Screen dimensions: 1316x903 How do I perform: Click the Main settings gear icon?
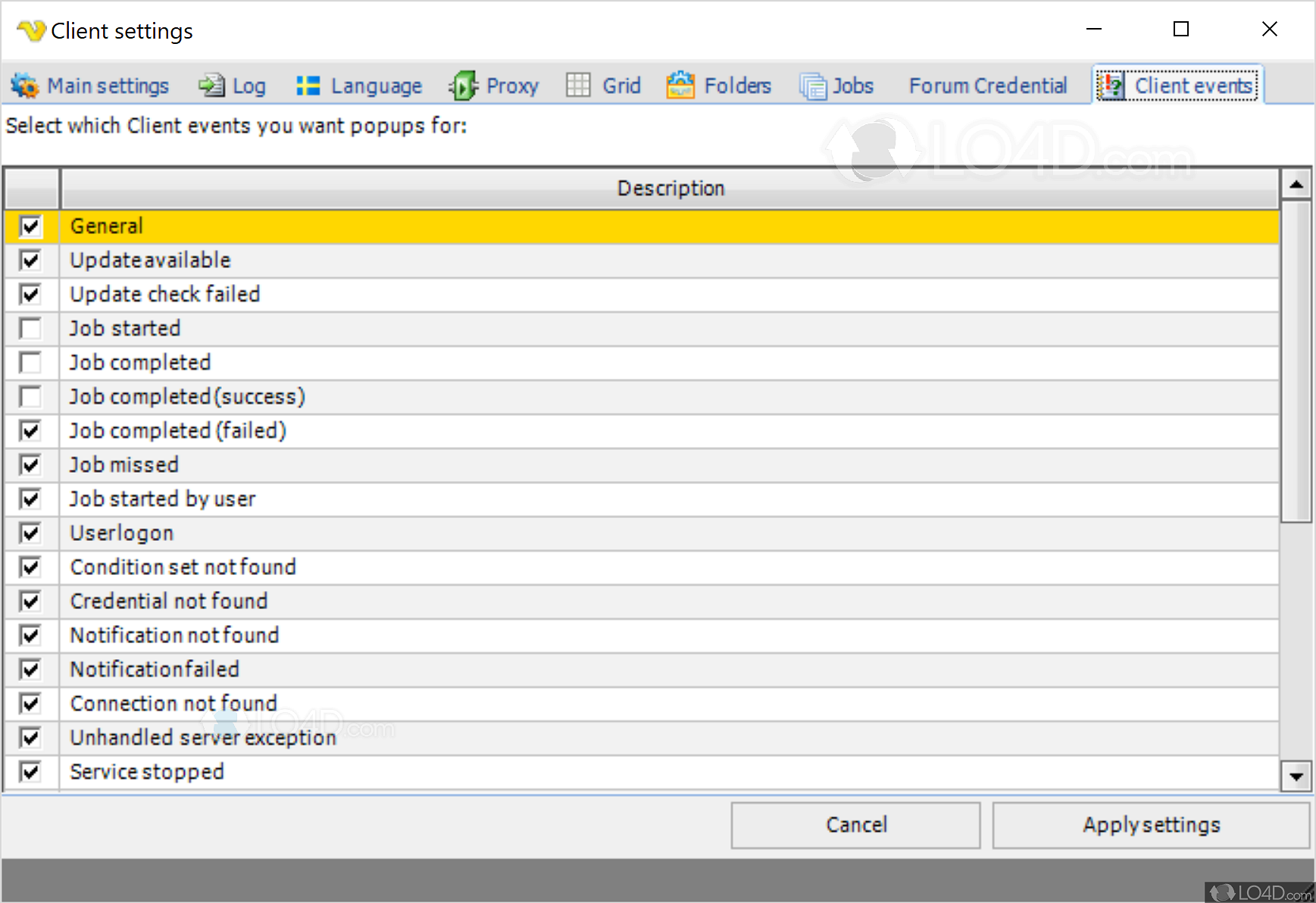25,86
